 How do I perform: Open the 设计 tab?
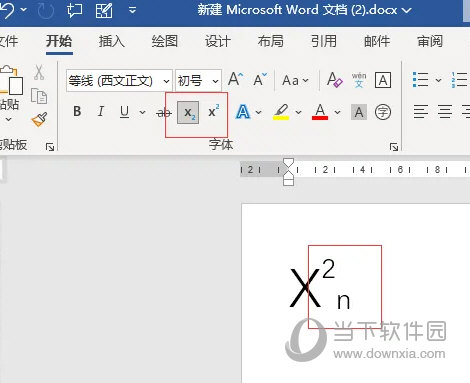point(218,41)
